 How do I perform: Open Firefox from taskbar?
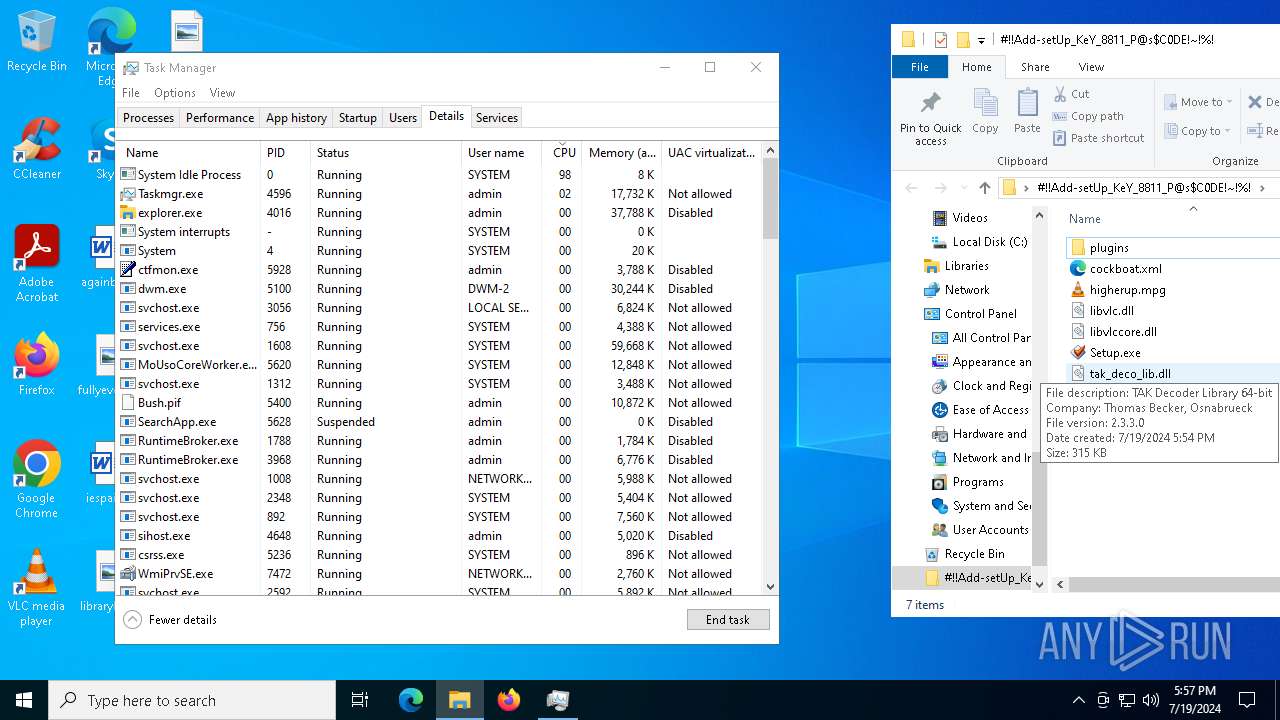[x=509, y=700]
